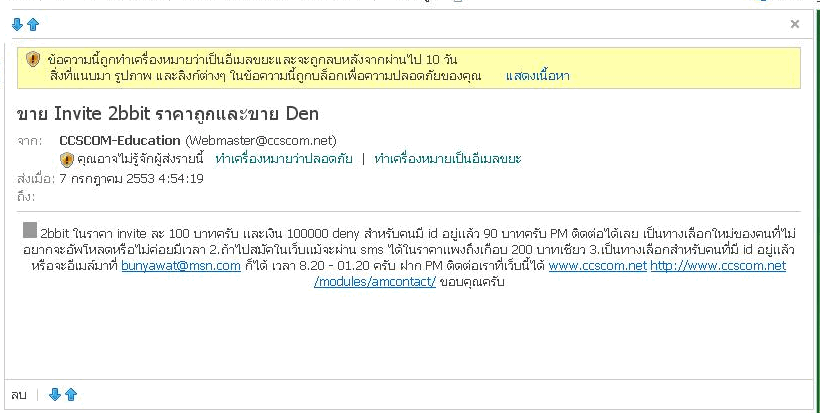Screen dimensions: 820x413
Task: Click ทำเครื่องหมายว่าปลอดภัย to mark the sender as safe
Action: pos(284,159)
